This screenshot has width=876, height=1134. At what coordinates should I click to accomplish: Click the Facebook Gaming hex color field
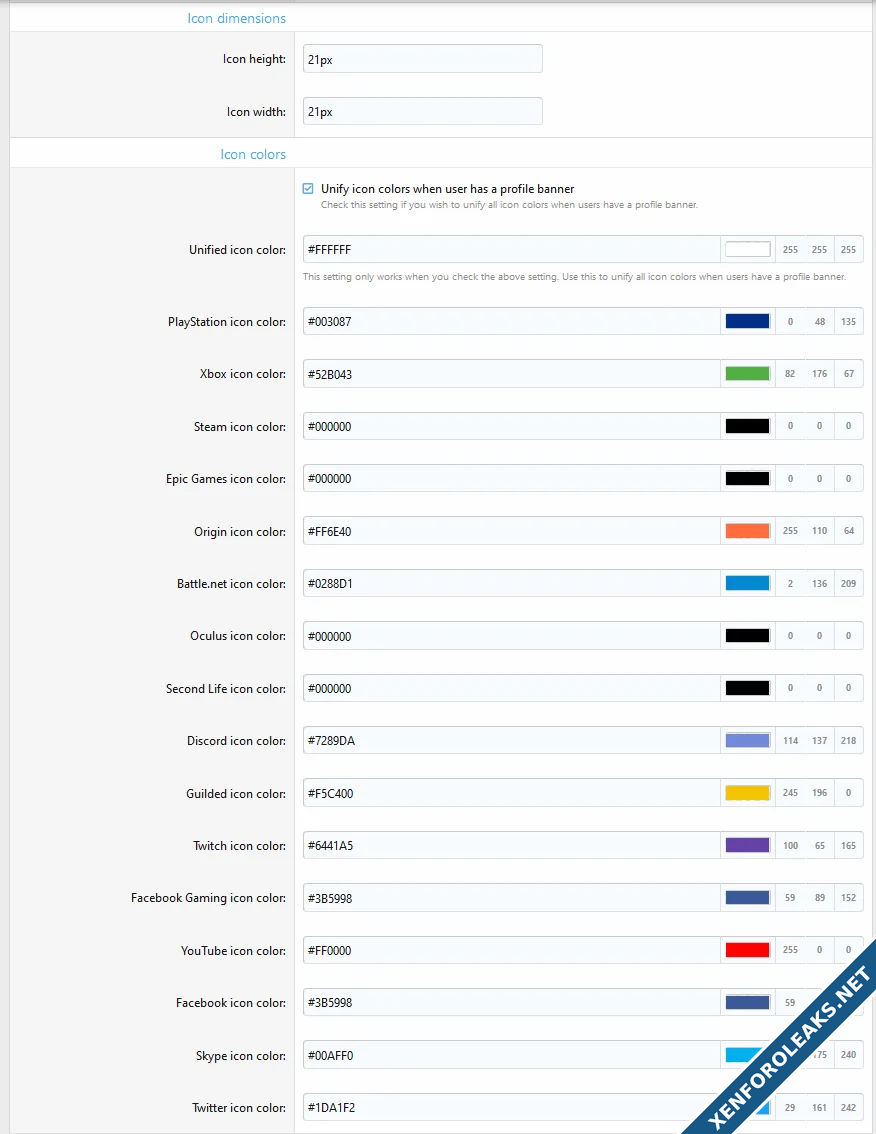coord(510,898)
